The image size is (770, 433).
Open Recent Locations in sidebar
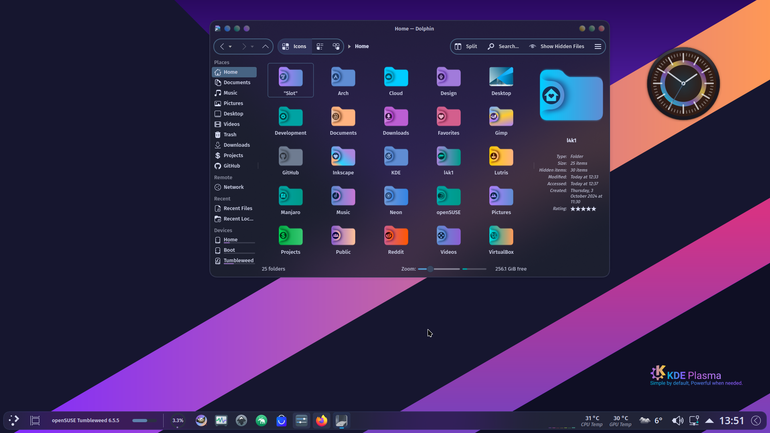point(234,219)
